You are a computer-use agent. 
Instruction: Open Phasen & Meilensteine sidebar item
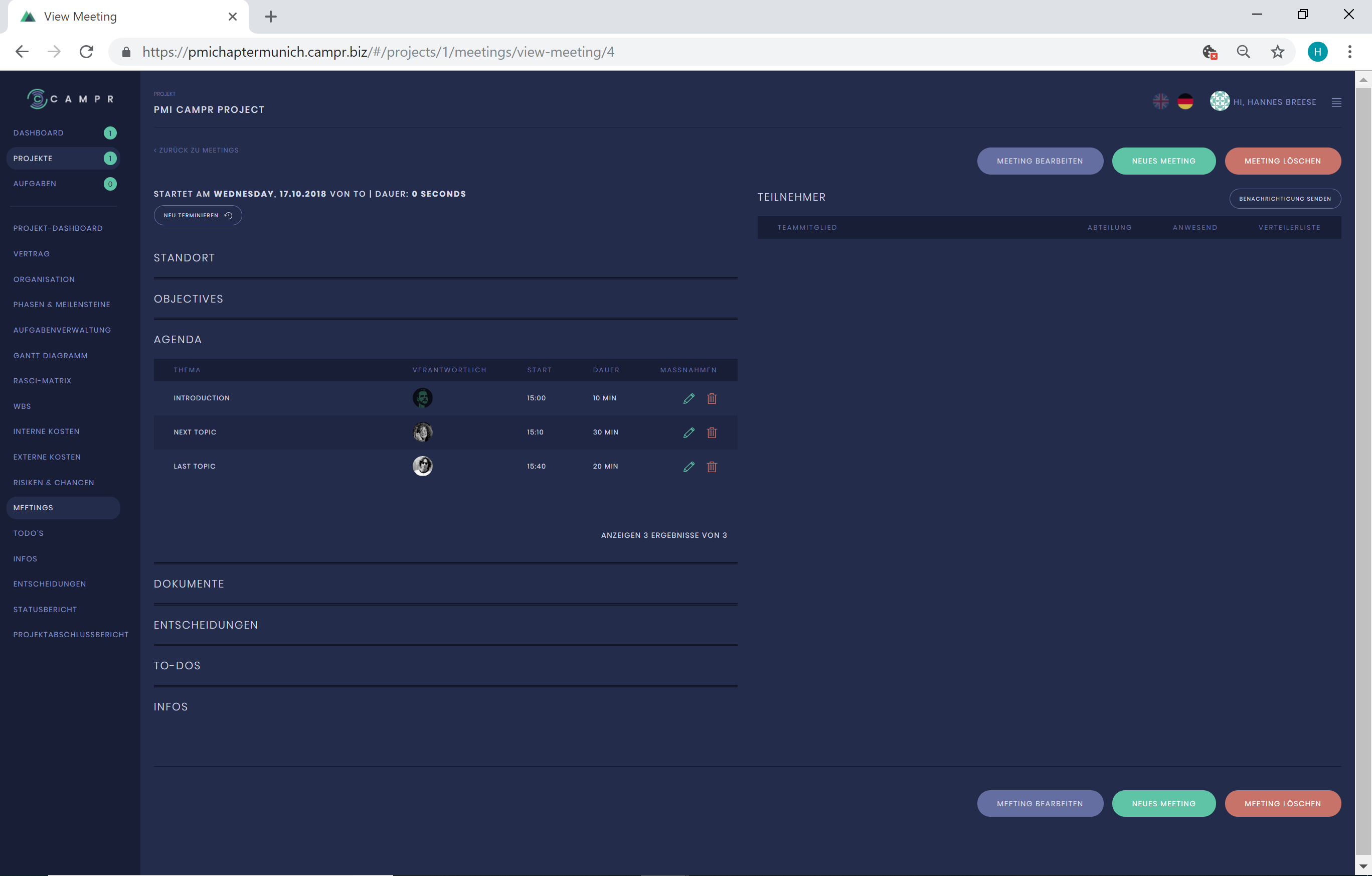(x=62, y=305)
